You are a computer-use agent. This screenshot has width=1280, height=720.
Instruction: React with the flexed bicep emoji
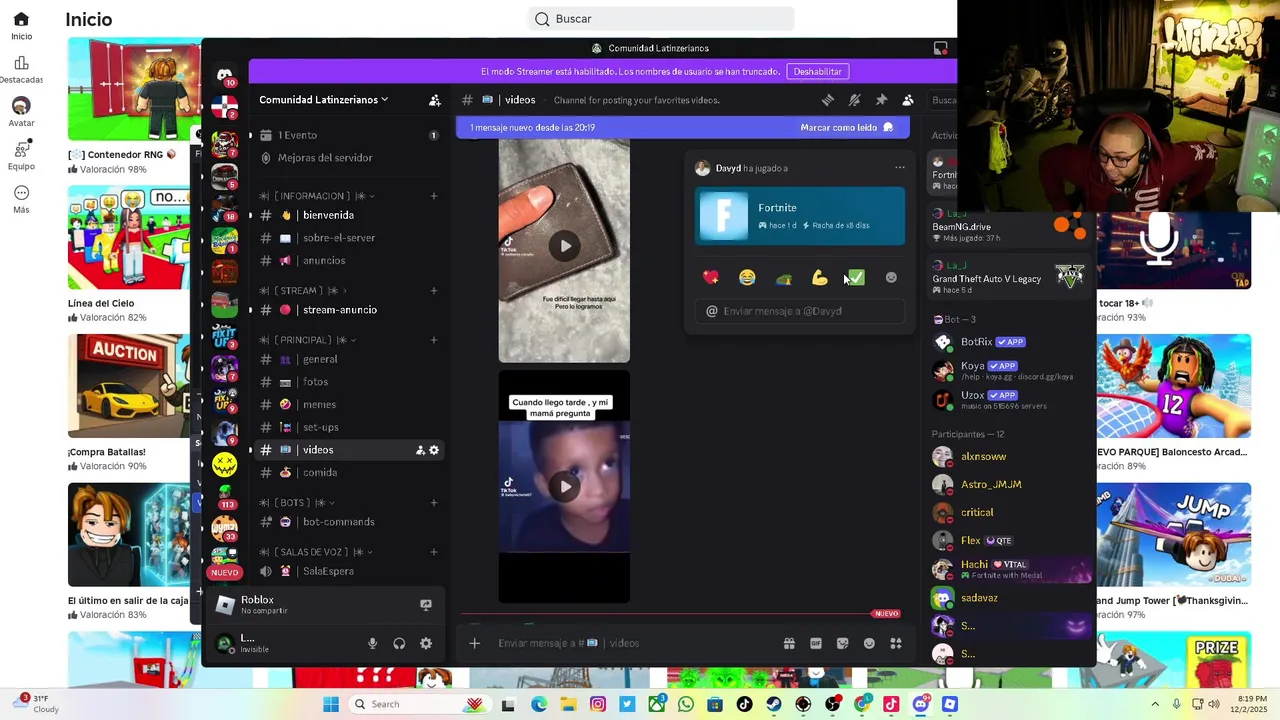coord(819,277)
